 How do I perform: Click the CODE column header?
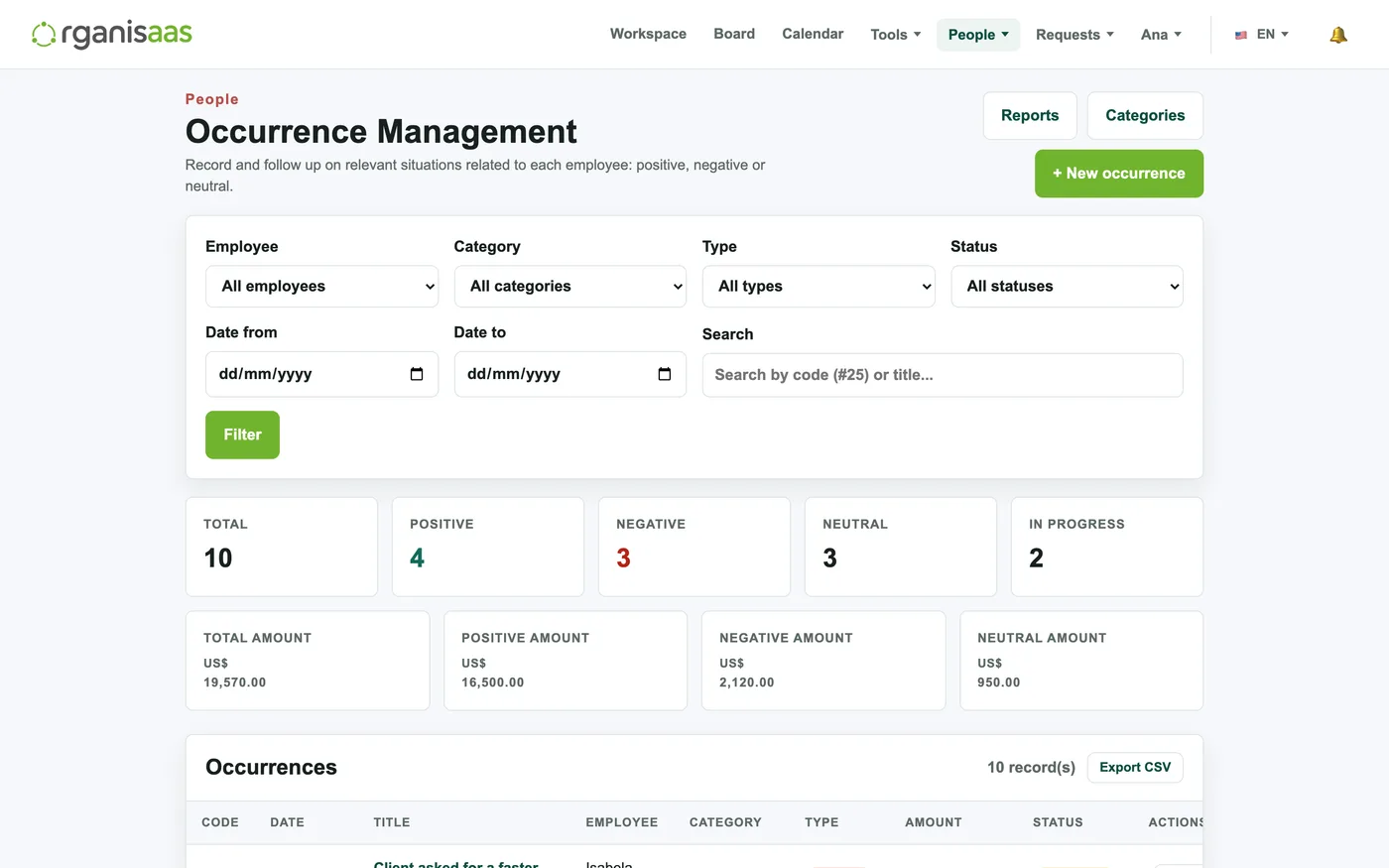click(220, 822)
